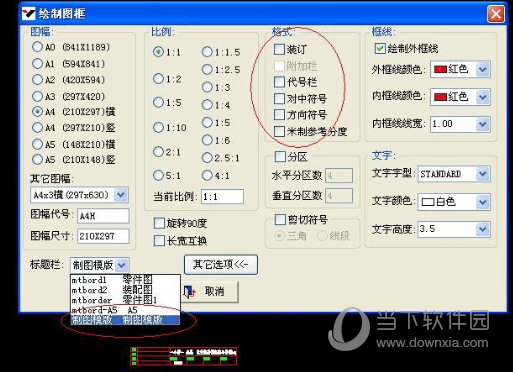Viewport: 513px width, 372px height.
Task: Toggle the 长宽互换 checkbox
Action: (159, 240)
